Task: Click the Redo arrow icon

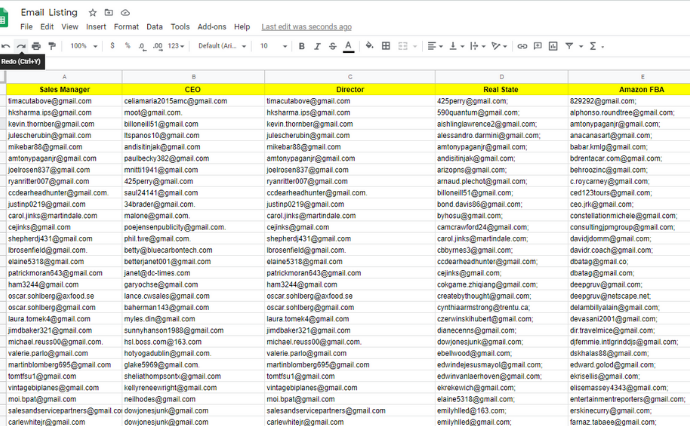Action: 21,46
